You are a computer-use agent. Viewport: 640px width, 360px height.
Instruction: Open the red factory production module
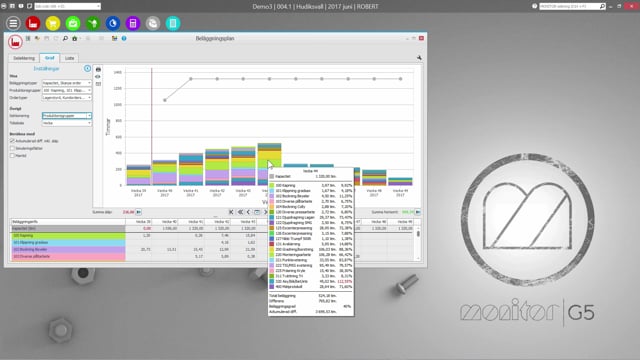tap(33, 23)
